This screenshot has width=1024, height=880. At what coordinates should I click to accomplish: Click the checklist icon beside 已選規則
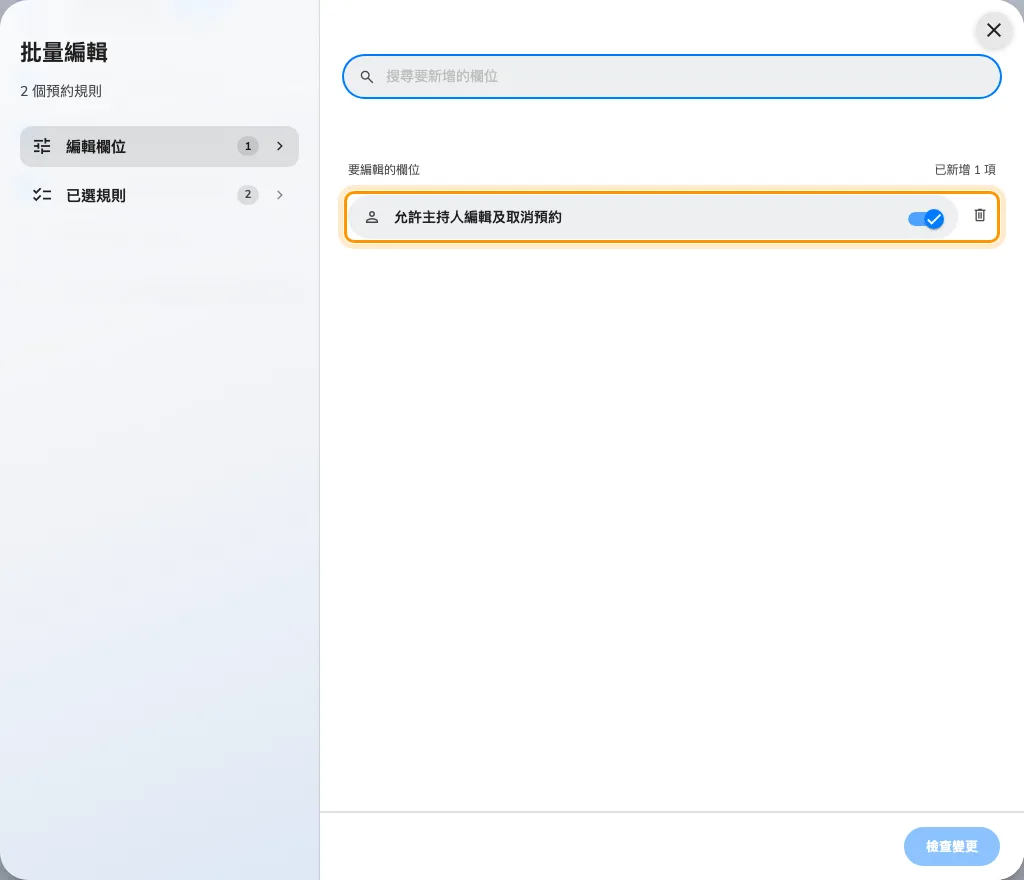click(42, 195)
